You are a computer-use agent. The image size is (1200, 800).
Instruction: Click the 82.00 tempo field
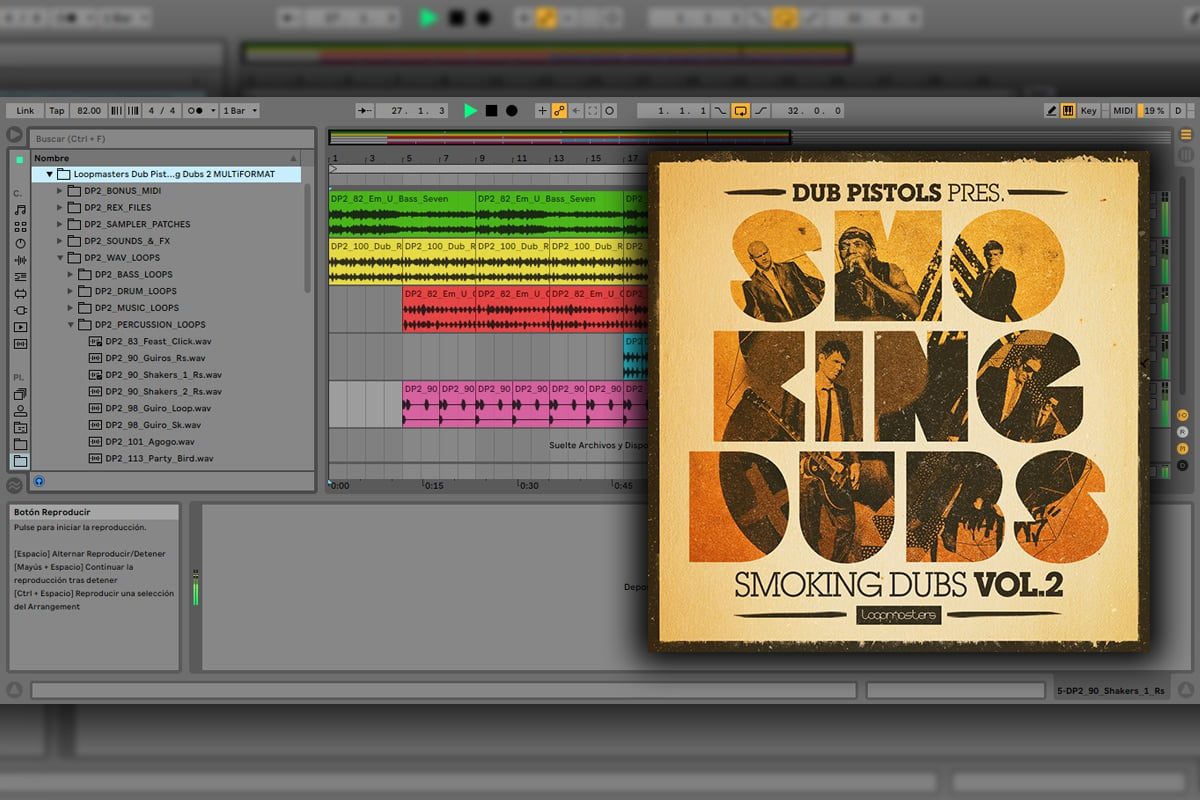click(89, 111)
